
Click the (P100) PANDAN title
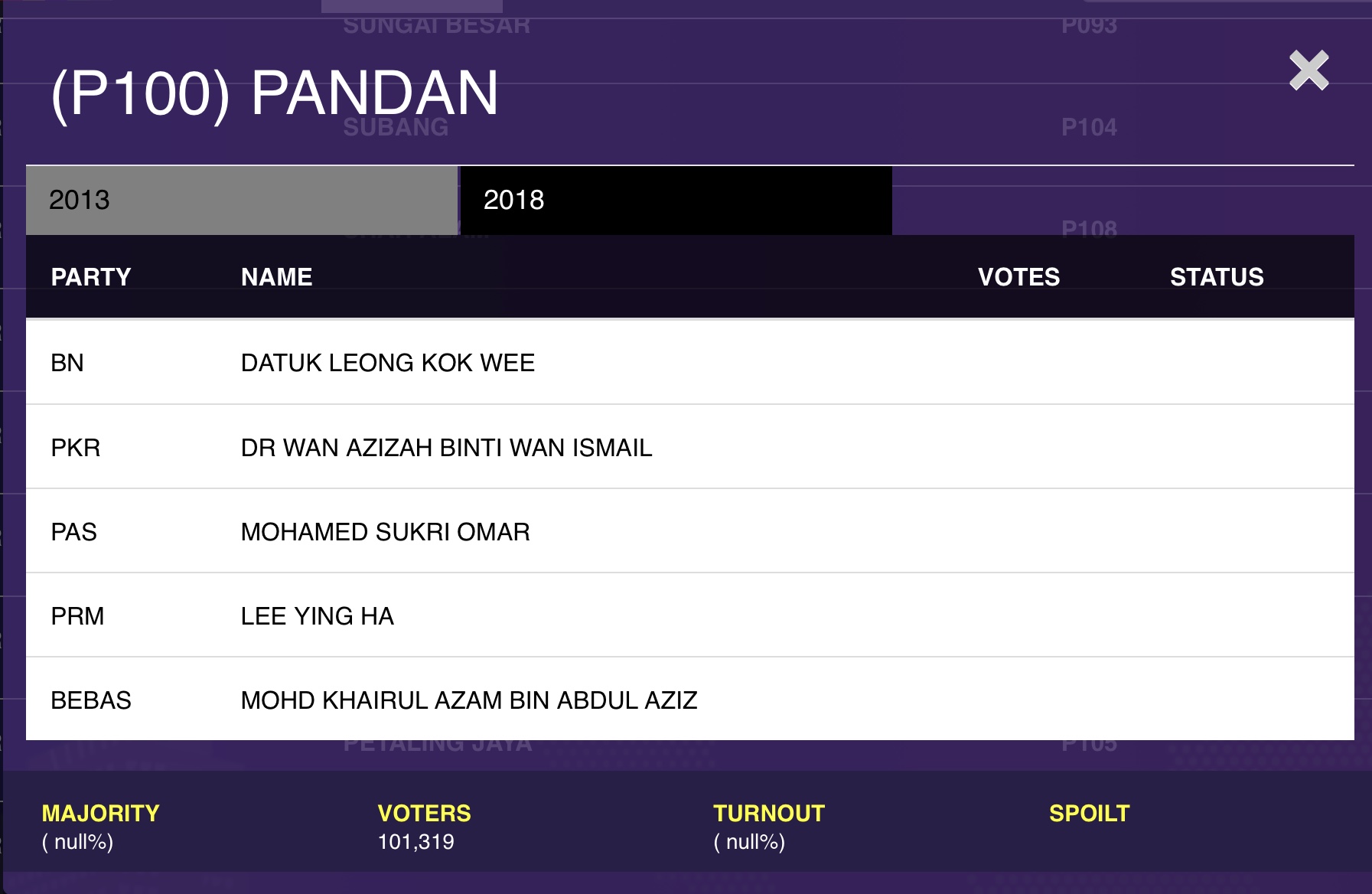point(275,93)
